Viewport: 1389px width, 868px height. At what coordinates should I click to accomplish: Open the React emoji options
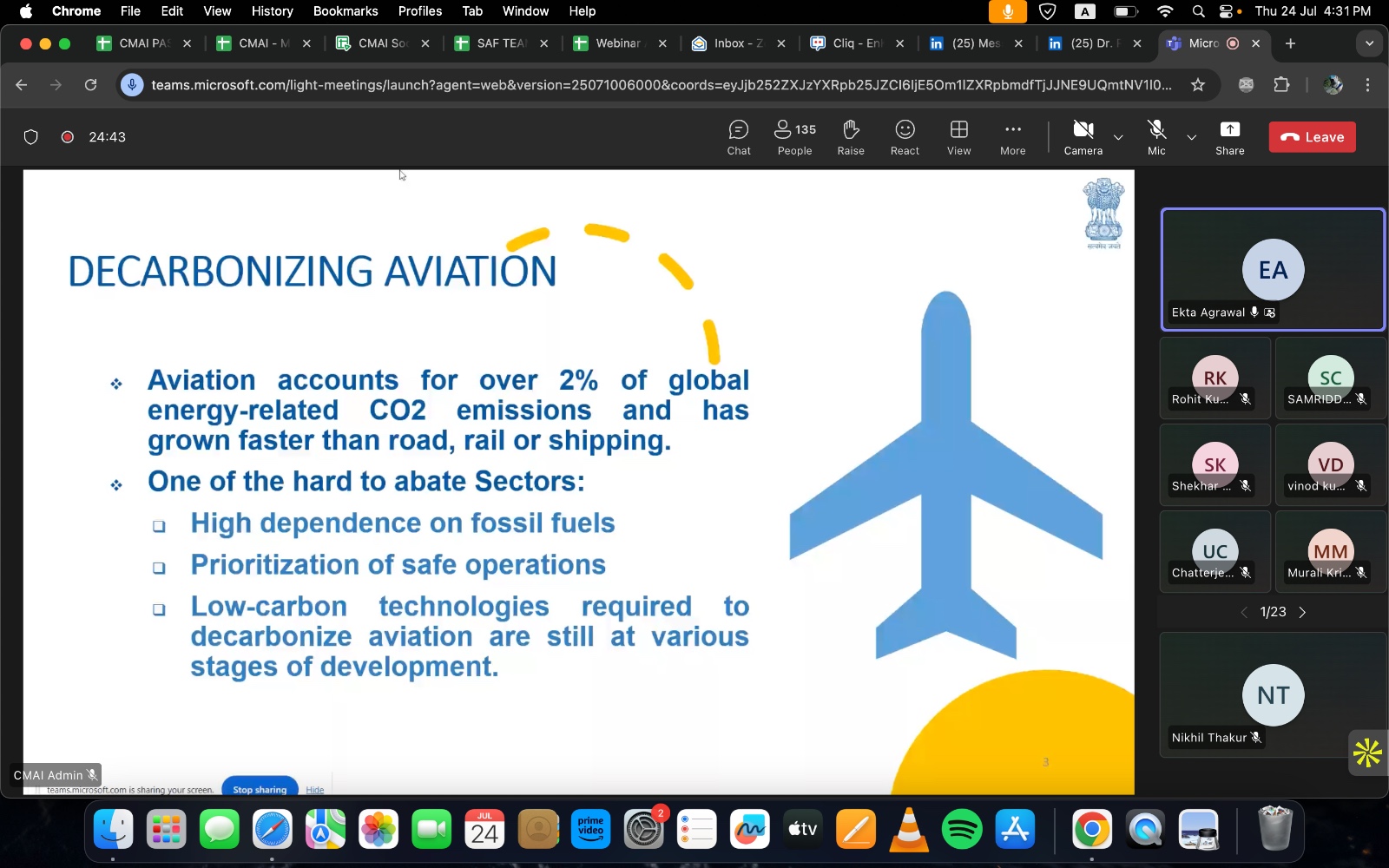coord(905,137)
